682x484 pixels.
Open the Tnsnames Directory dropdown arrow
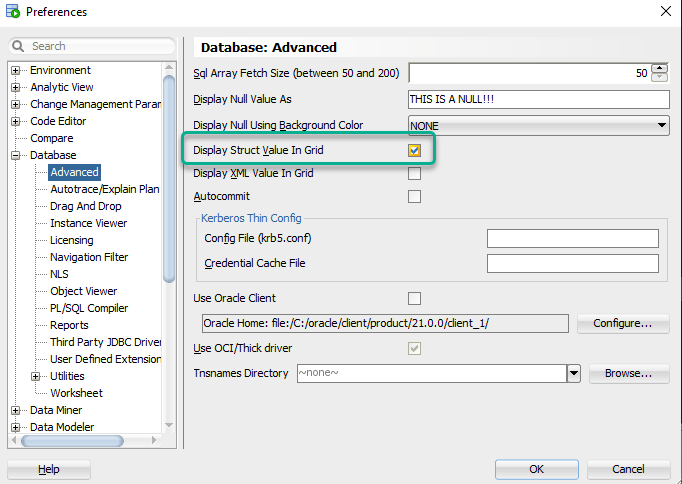click(x=574, y=374)
